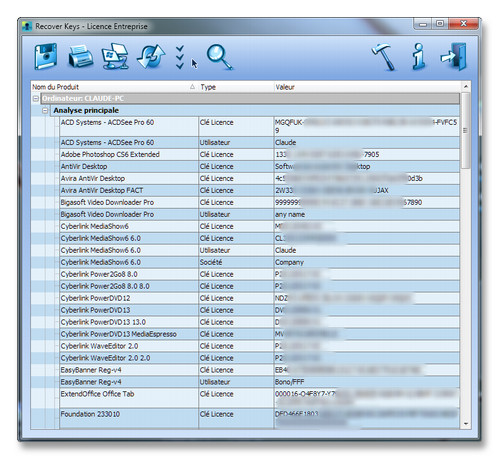Viewport: 500px width, 460px height.
Task: Click the exit door icon
Action: [453, 57]
